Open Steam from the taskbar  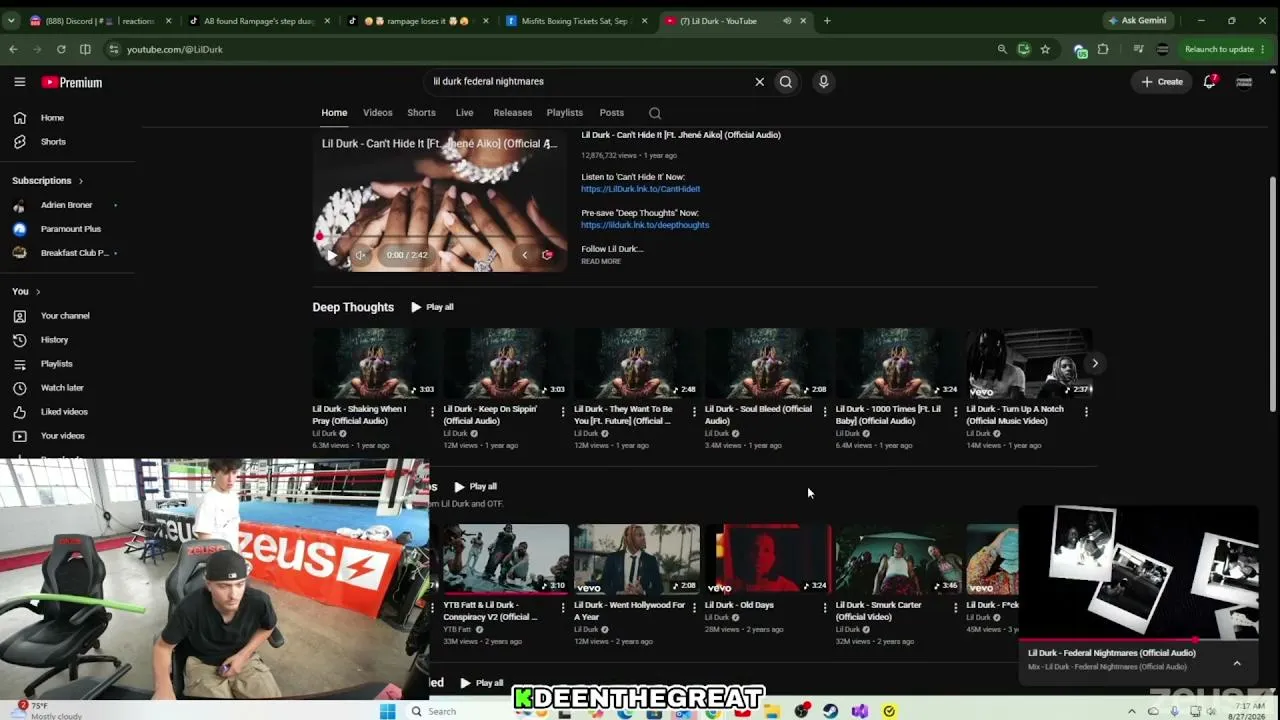pyautogui.click(x=830, y=711)
